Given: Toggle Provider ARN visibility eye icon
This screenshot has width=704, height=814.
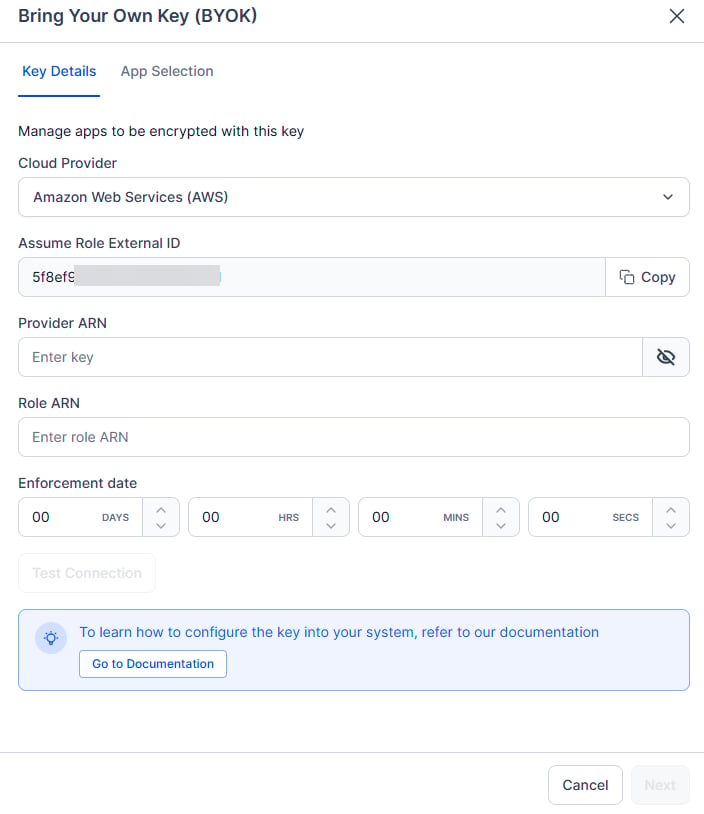Looking at the screenshot, I should tap(666, 357).
